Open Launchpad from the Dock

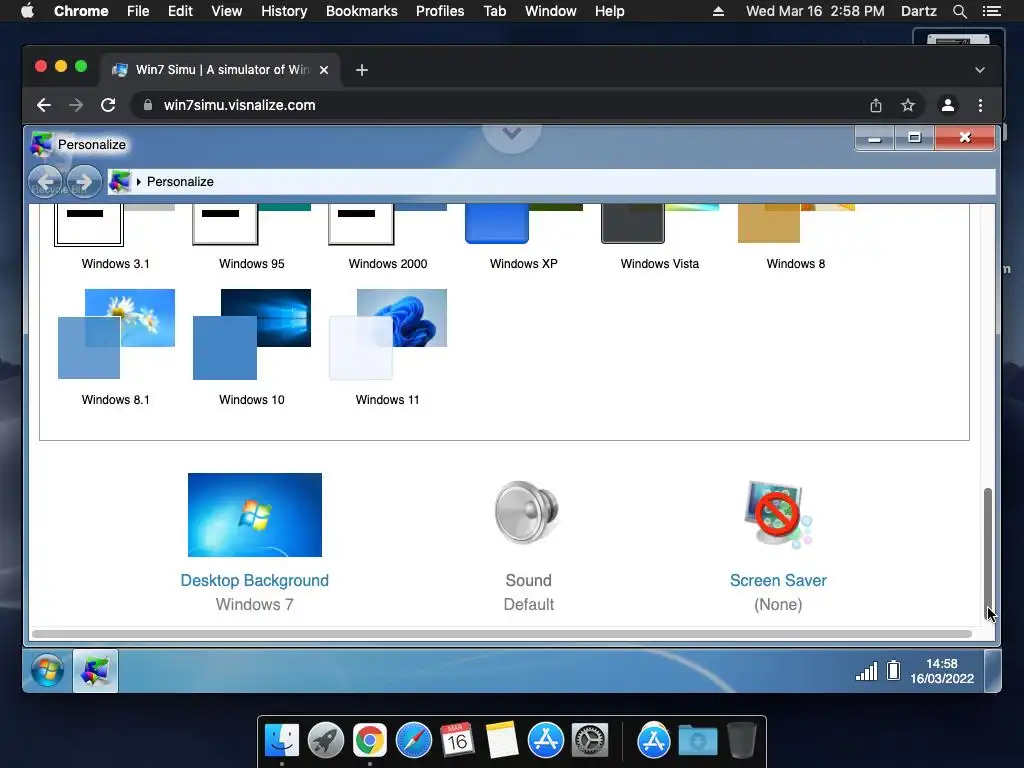point(325,741)
